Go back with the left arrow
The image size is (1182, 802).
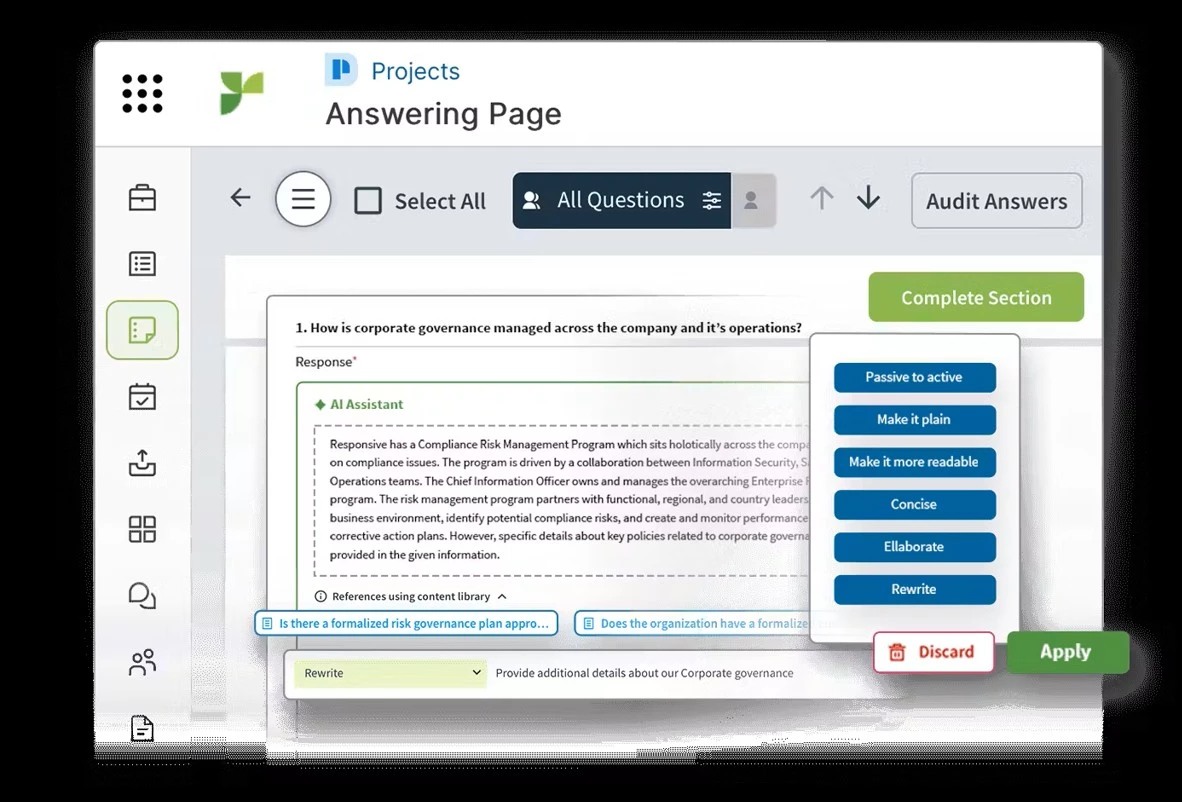point(240,197)
